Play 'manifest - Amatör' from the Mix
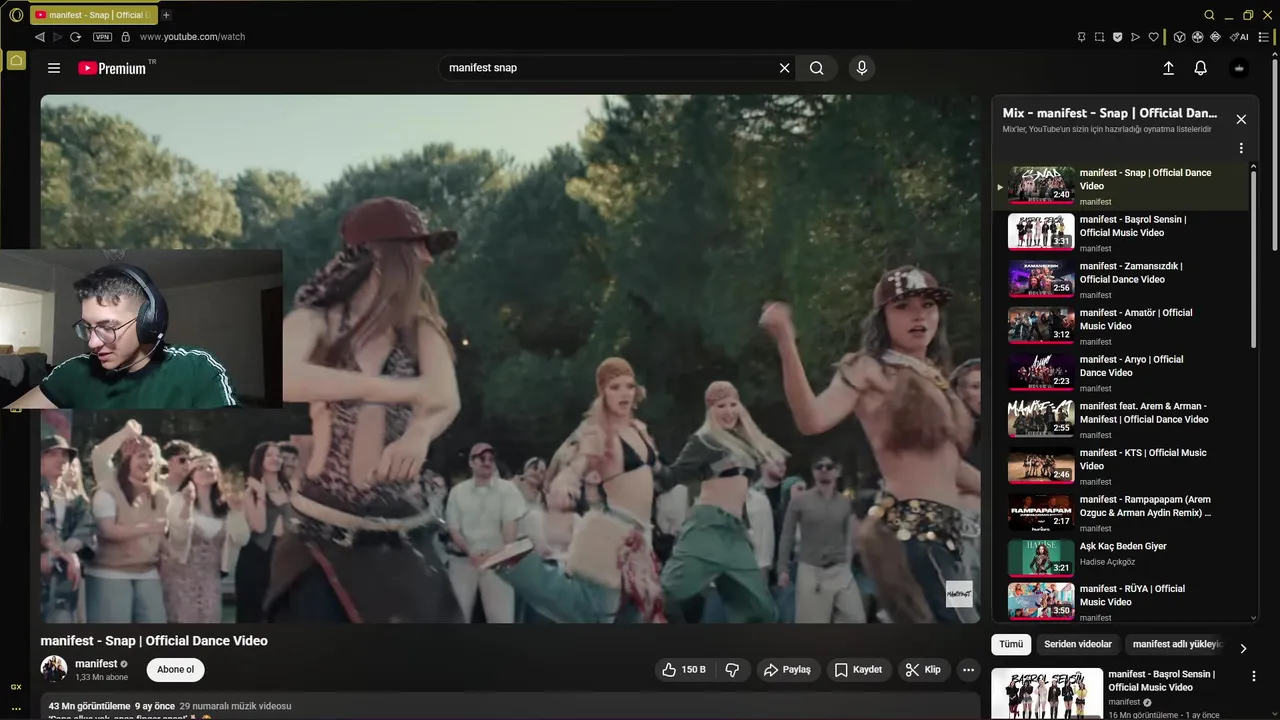The height and width of the screenshot is (720, 1280). pyautogui.click(x=1120, y=326)
